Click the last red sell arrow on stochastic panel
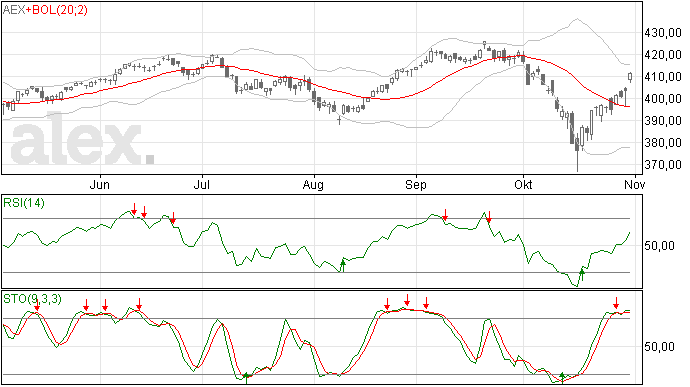690x387 pixels. tap(616, 302)
